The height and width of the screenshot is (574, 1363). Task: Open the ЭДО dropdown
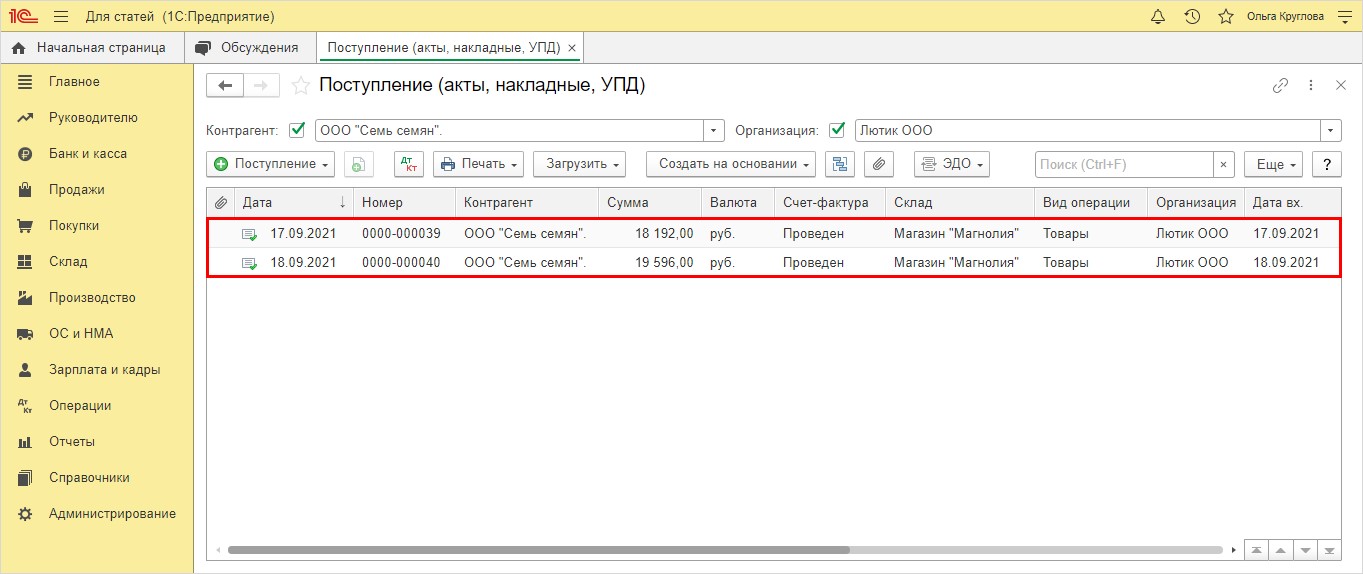click(x=952, y=164)
